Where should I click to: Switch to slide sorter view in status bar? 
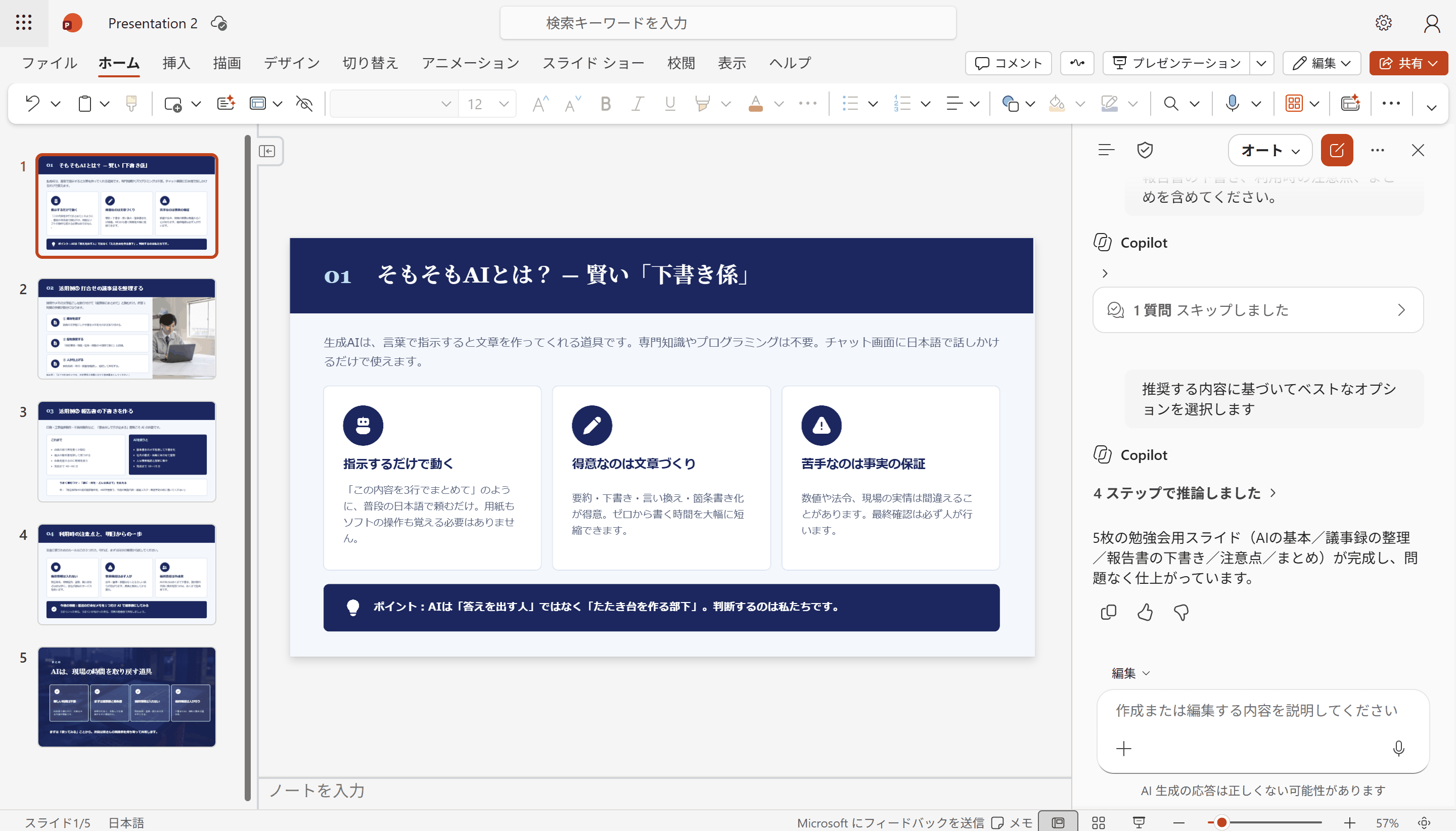tap(1099, 822)
